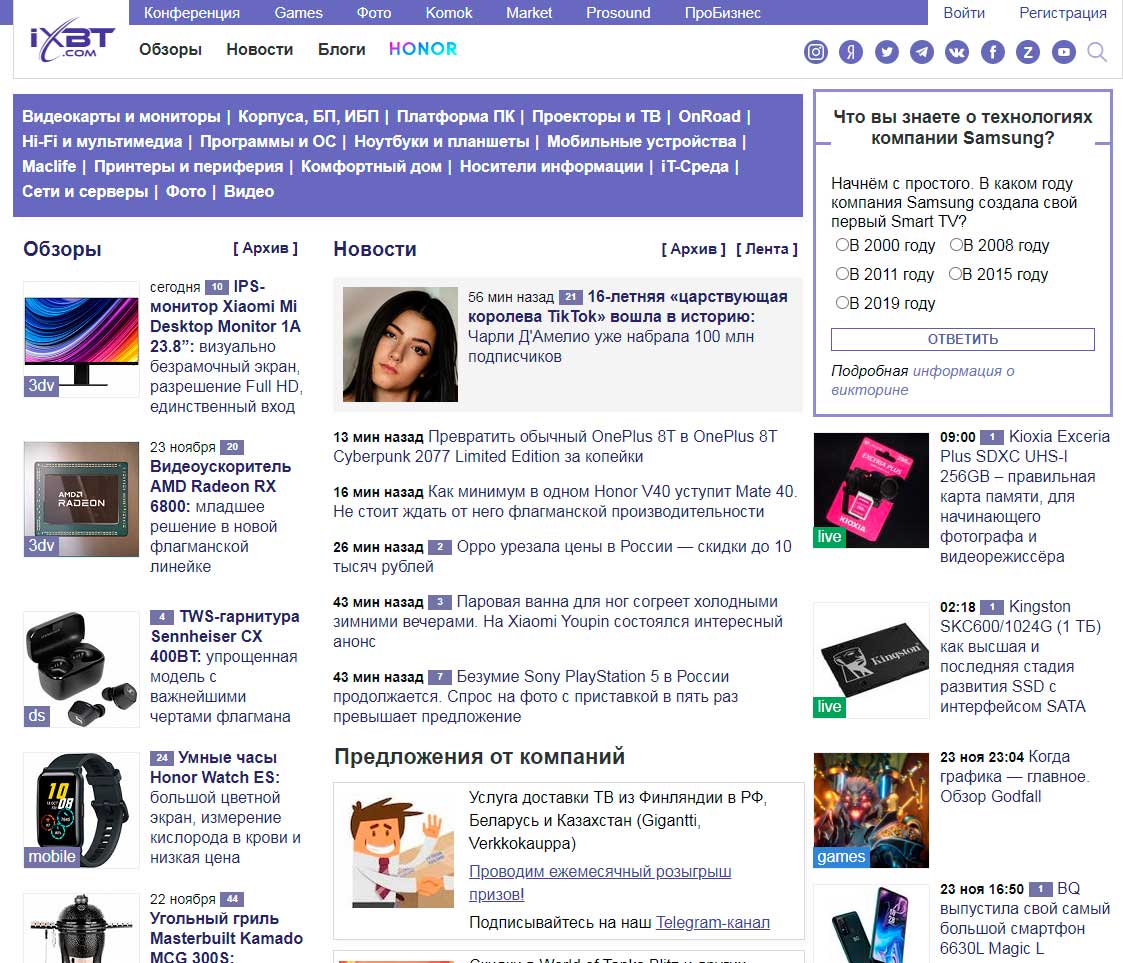This screenshot has width=1123, height=963.
Task: Open the Обзоры Архив link
Action: click(x=265, y=248)
